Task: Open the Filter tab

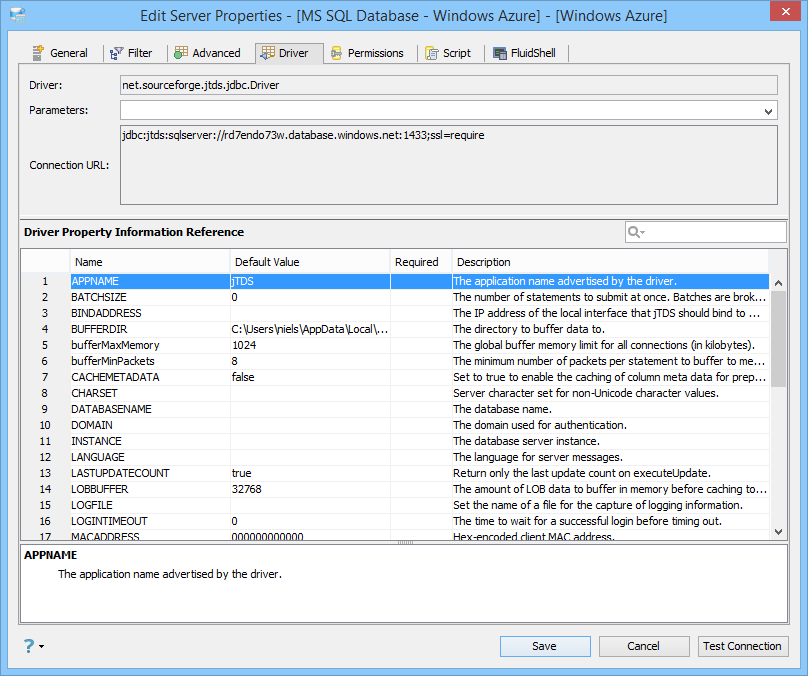Action: (131, 53)
